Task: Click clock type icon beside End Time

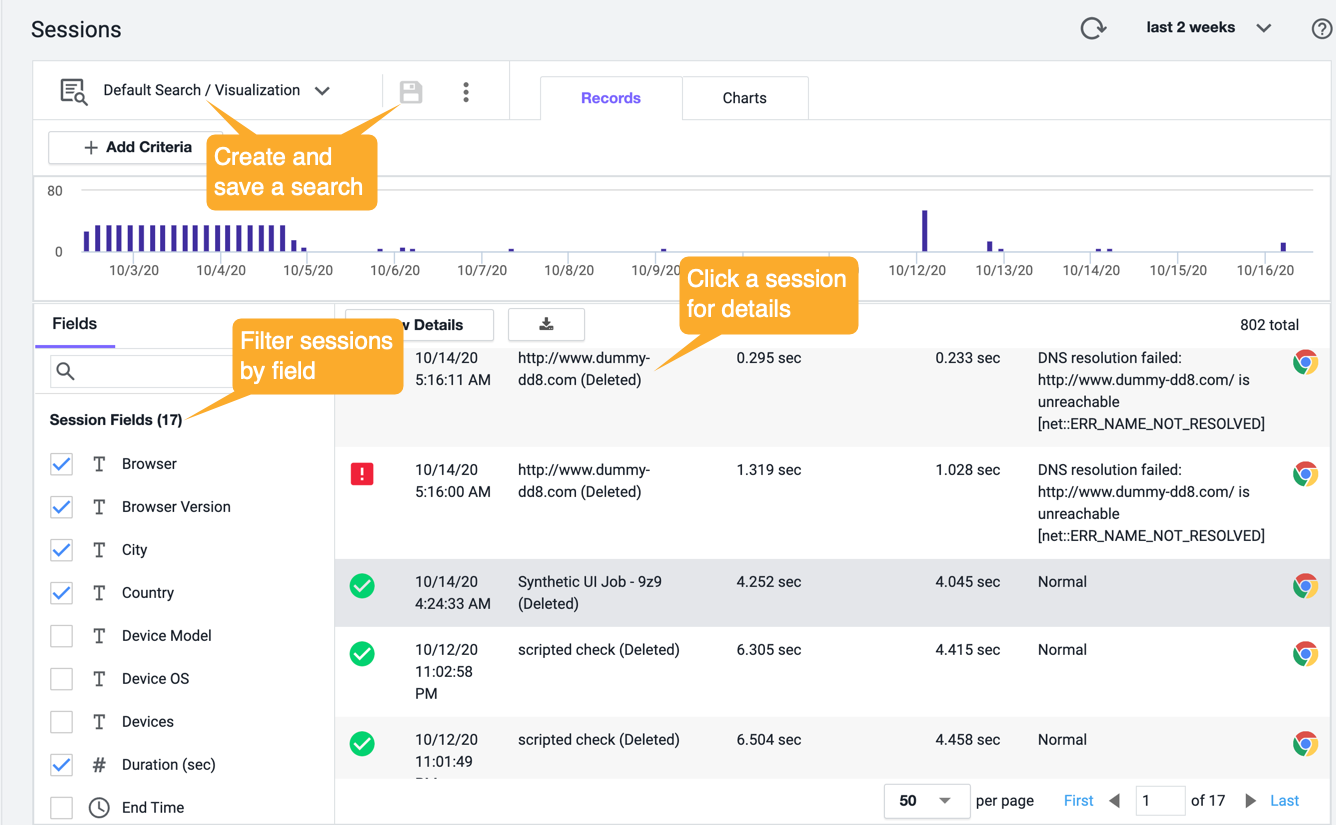Action: [x=99, y=808]
